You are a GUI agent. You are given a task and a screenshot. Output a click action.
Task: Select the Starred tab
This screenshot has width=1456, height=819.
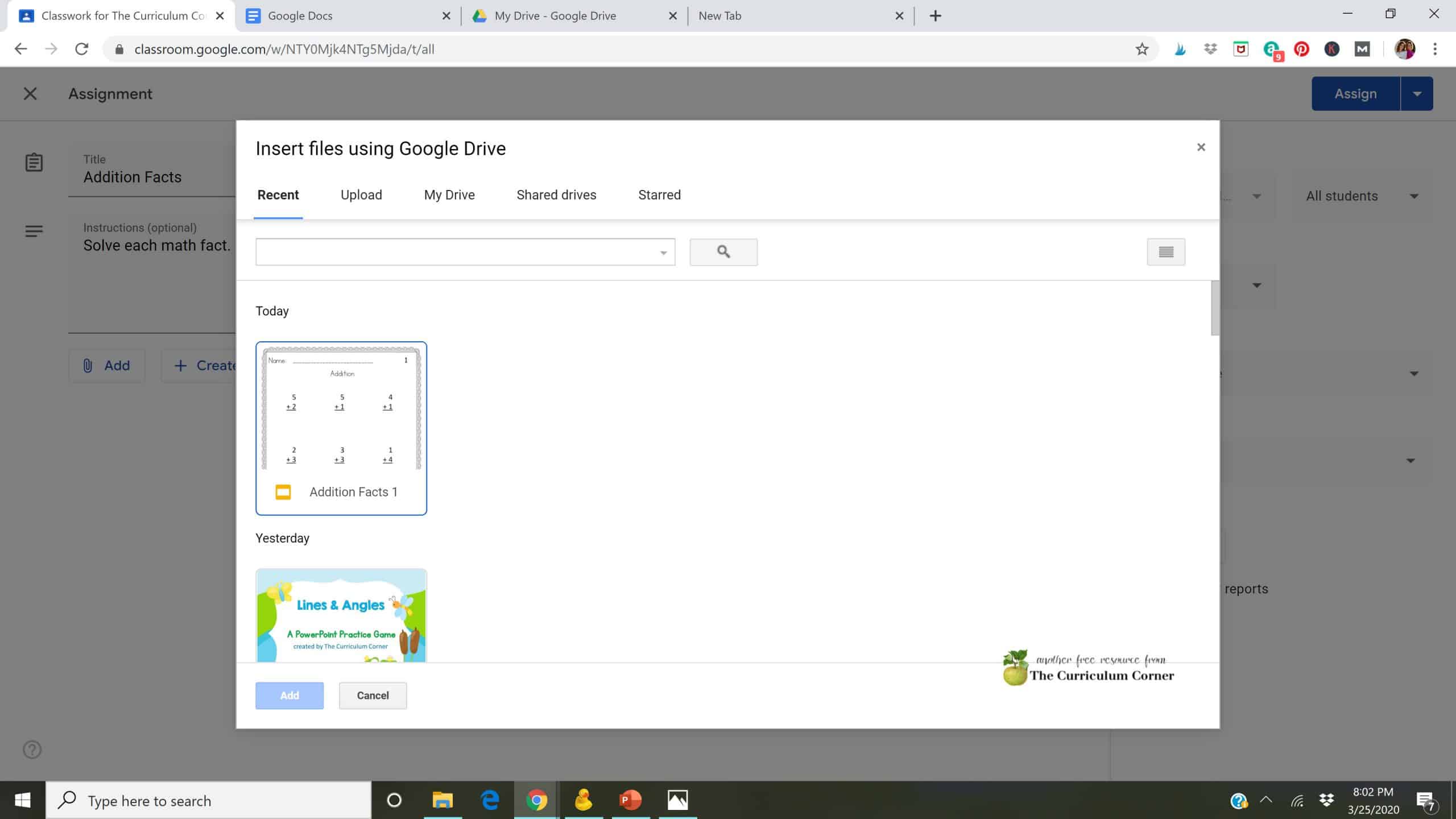pos(659,195)
